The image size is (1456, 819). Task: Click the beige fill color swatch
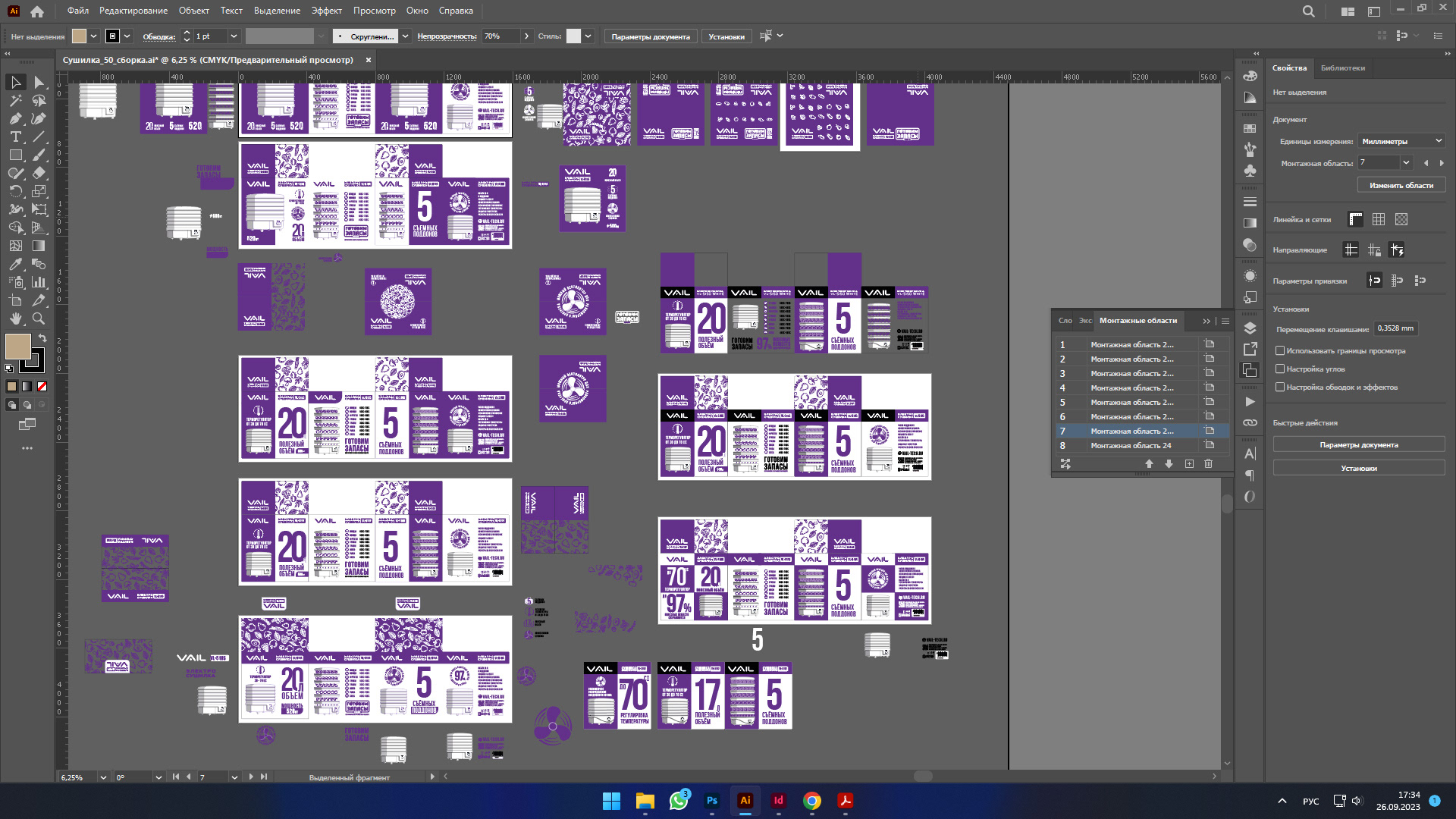(x=17, y=347)
